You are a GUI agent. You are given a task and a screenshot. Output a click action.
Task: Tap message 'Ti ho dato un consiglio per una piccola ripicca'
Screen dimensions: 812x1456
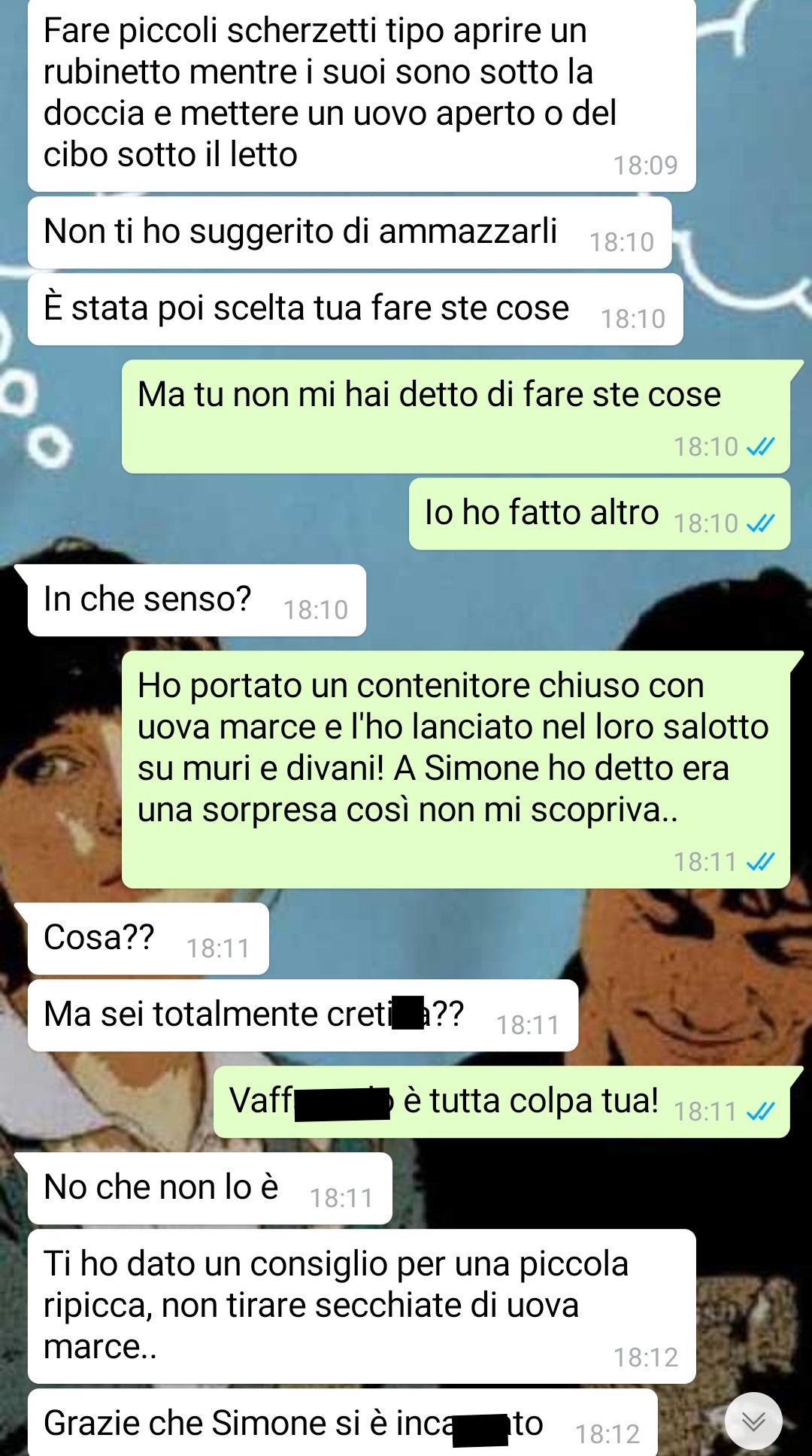pyautogui.click(x=362, y=1306)
